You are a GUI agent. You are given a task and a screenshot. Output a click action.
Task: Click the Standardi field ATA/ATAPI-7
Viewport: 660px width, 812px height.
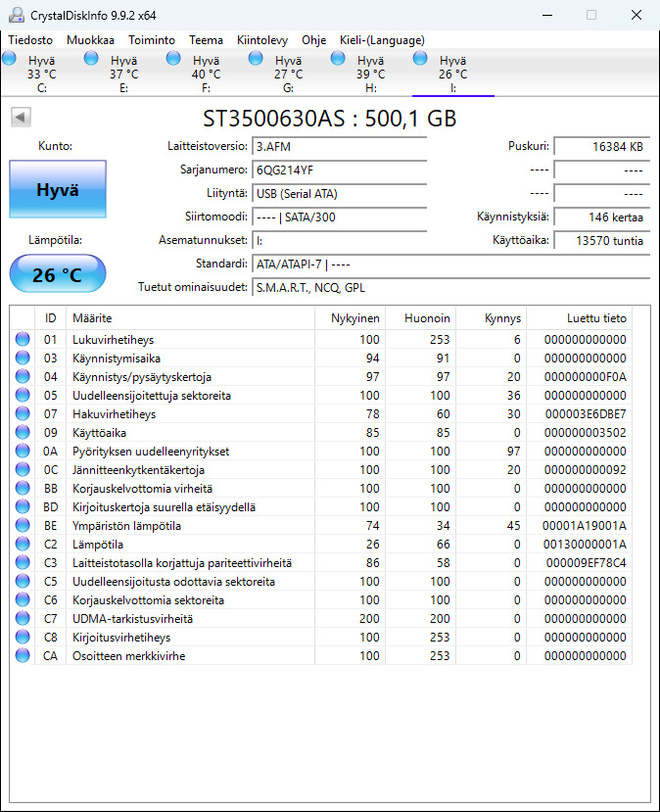click(x=451, y=264)
